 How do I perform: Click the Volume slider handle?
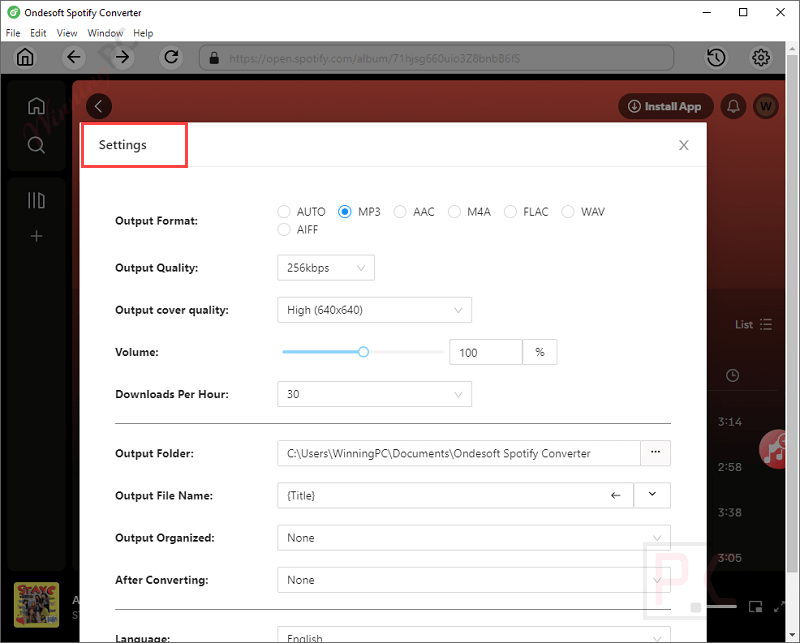click(363, 352)
